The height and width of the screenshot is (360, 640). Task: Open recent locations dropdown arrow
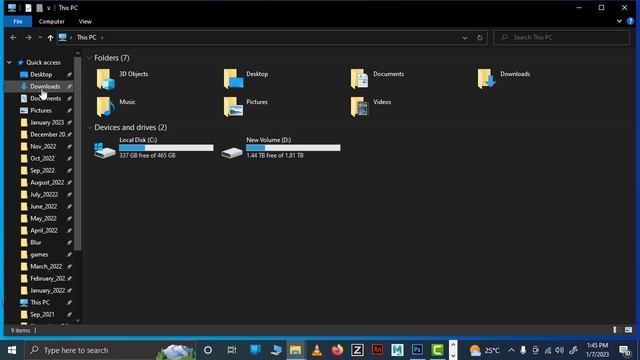pos(40,38)
